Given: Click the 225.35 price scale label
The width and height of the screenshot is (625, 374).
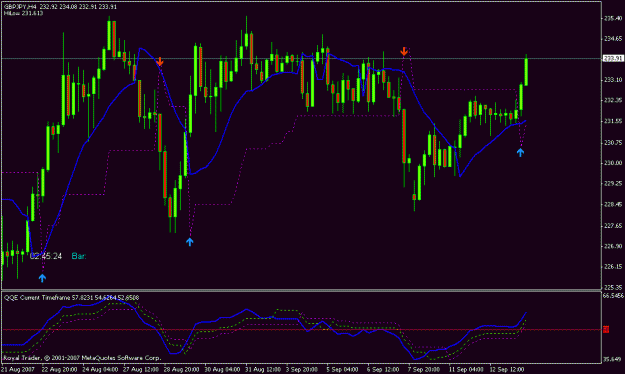Looking at the screenshot, I should point(613,287).
